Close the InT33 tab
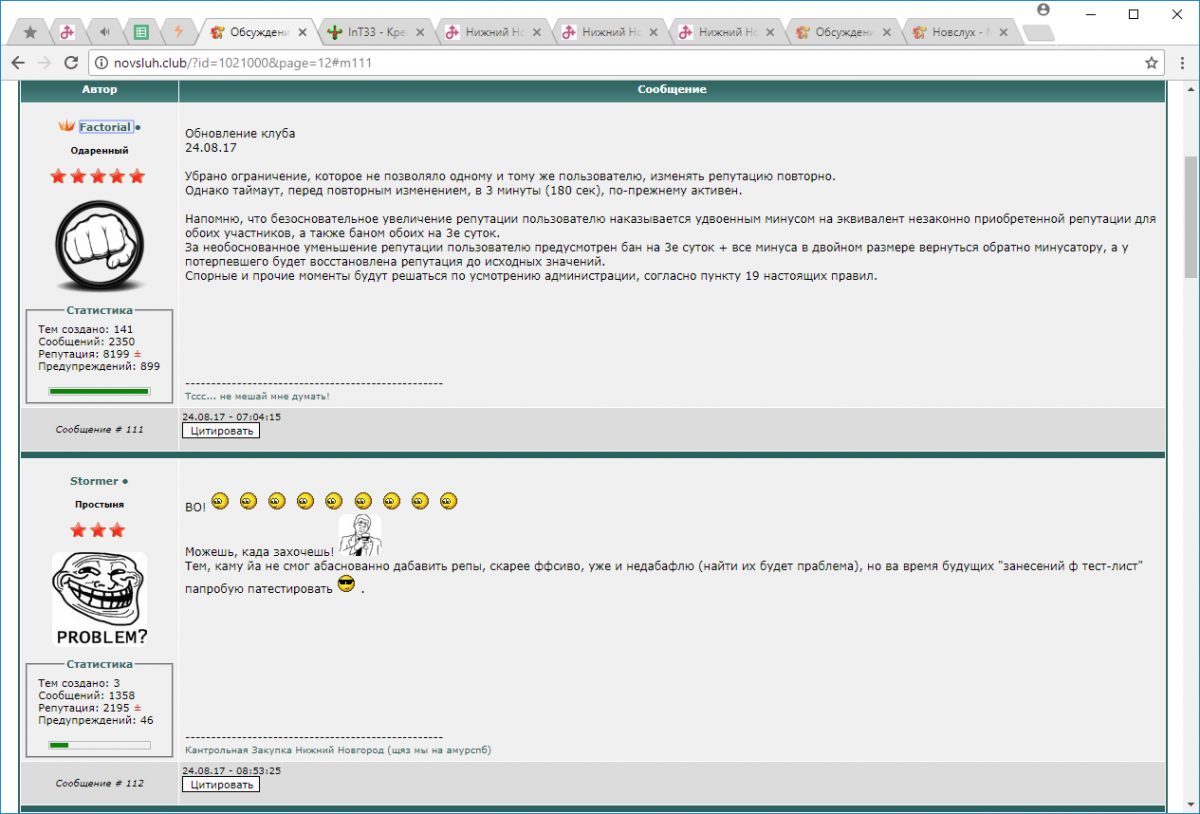 click(x=420, y=32)
